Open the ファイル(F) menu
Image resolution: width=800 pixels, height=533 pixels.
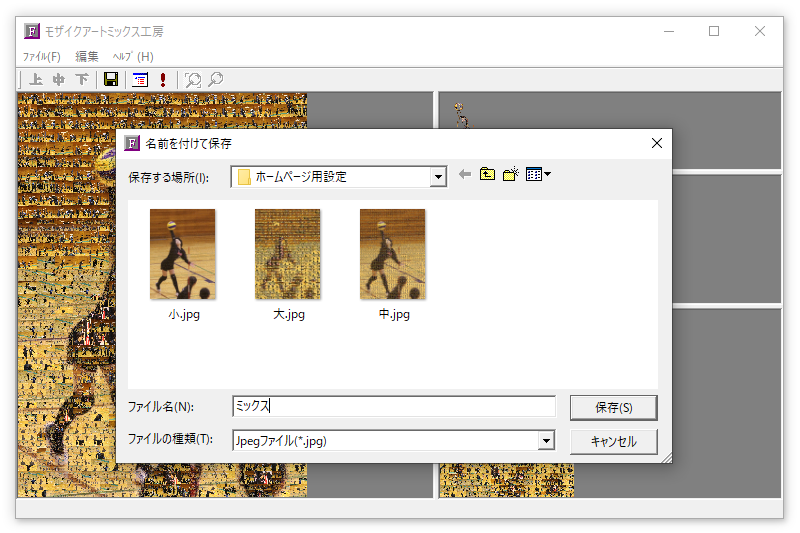click(42, 57)
